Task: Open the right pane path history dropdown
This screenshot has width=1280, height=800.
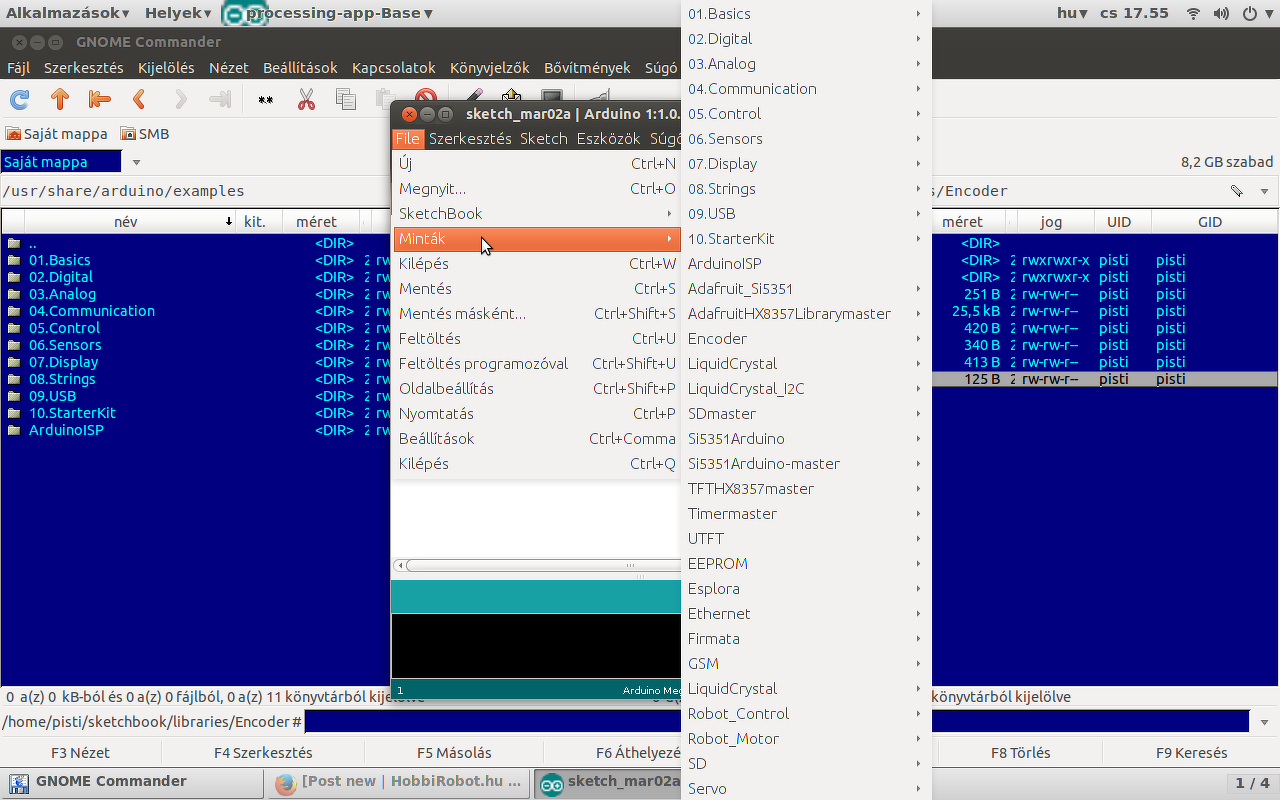Action: 1264,191
